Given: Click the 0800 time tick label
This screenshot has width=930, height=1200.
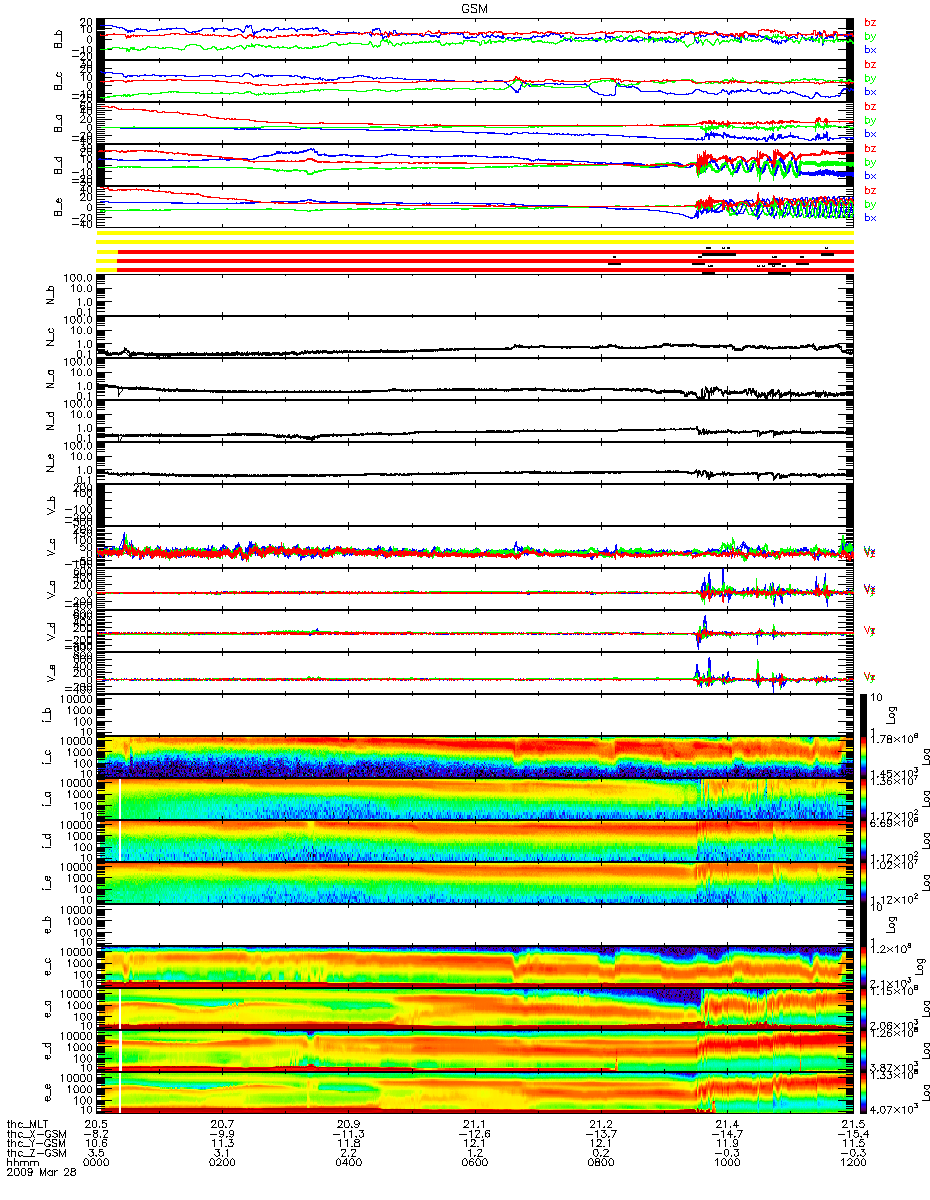Looking at the screenshot, I should (x=600, y=1165).
